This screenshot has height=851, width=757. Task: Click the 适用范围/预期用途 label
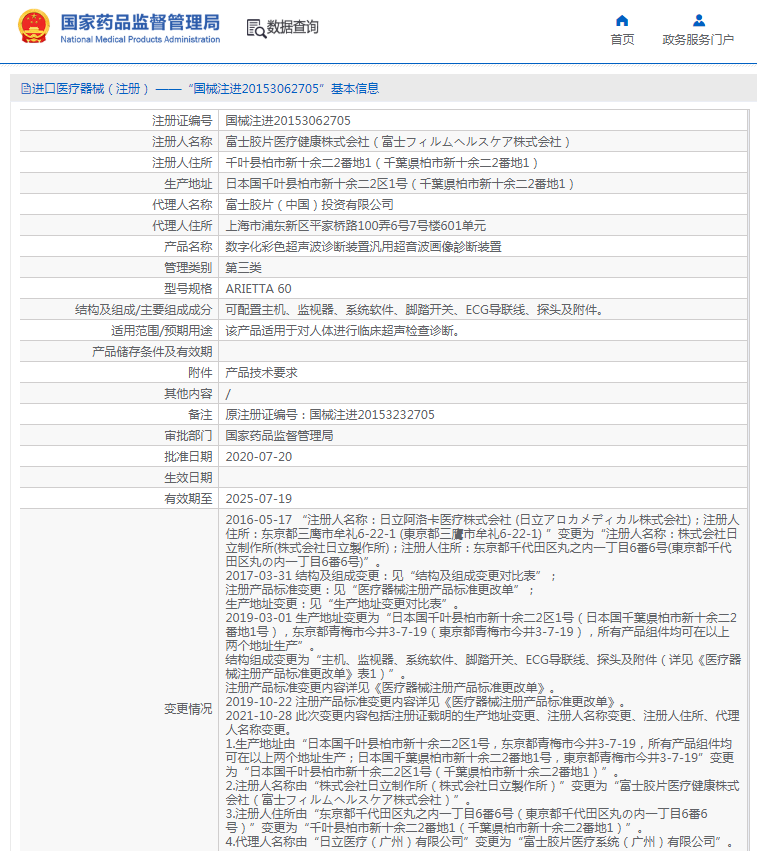[162, 331]
